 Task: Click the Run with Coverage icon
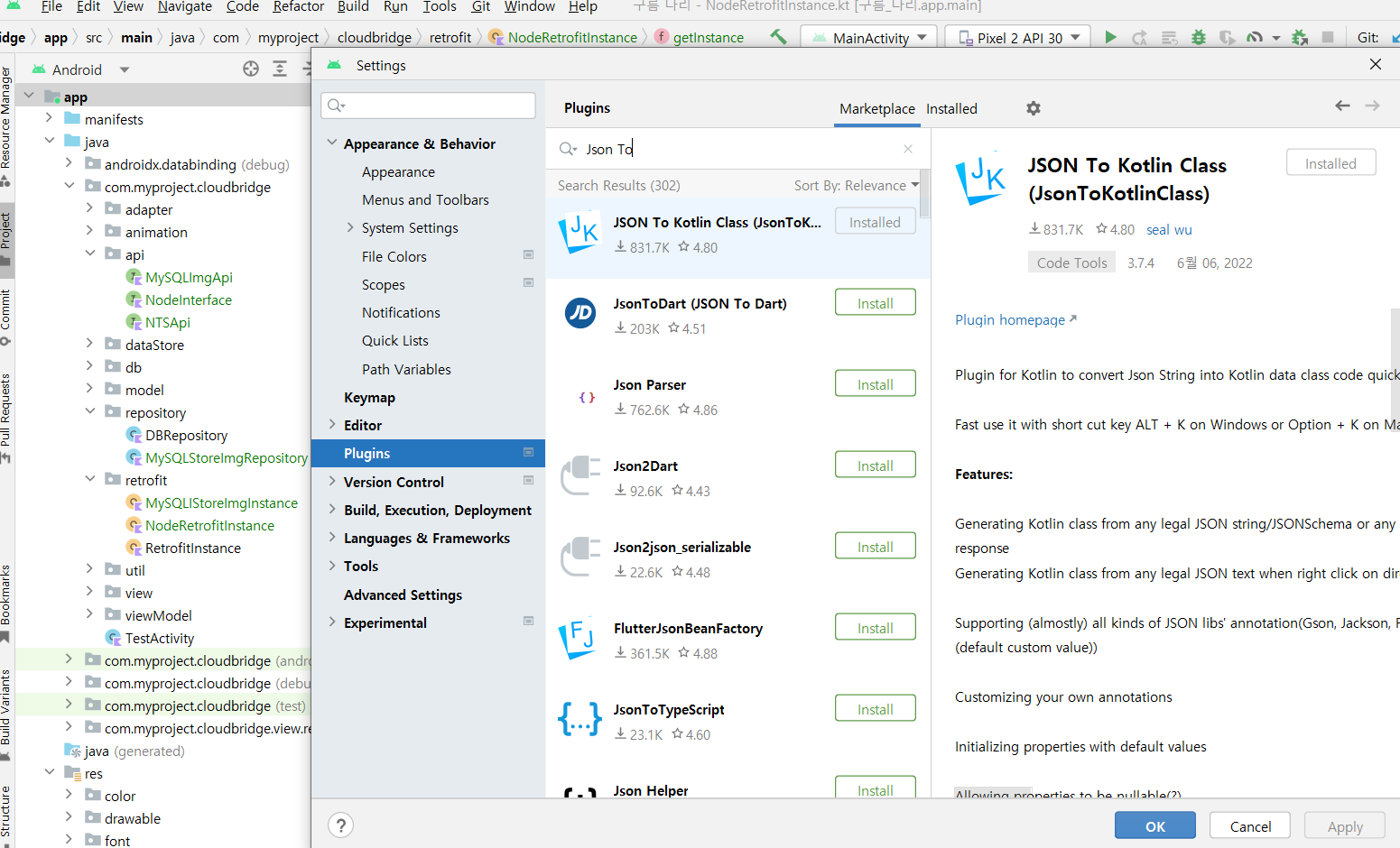pyautogui.click(x=1227, y=37)
